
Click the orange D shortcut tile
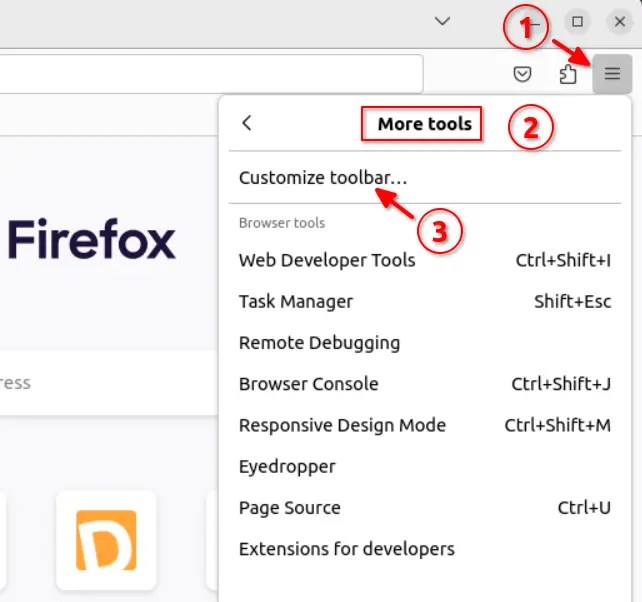point(106,540)
